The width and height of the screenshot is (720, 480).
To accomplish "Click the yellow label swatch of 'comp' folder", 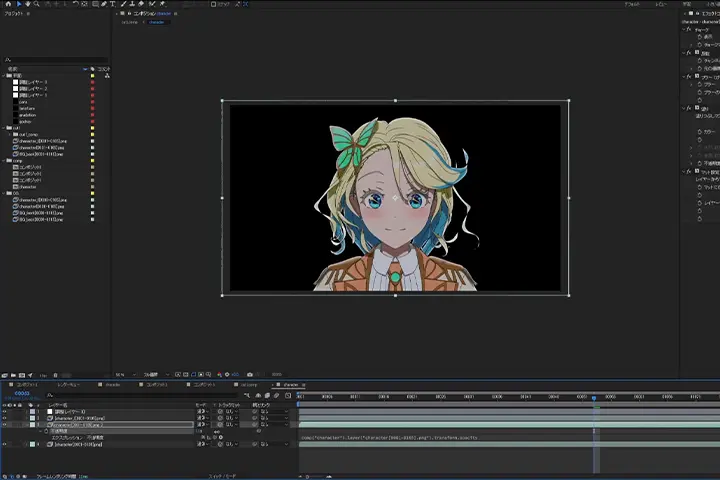I will pyautogui.click(x=92, y=161).
